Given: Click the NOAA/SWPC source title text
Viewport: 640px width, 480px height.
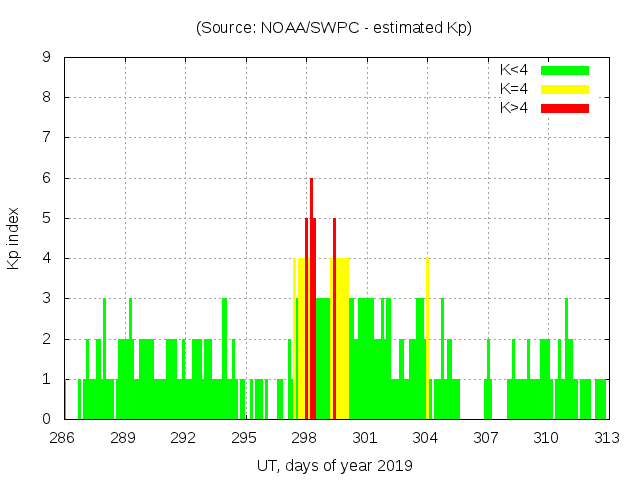Looking at the screenshot, I should (334, 28).
